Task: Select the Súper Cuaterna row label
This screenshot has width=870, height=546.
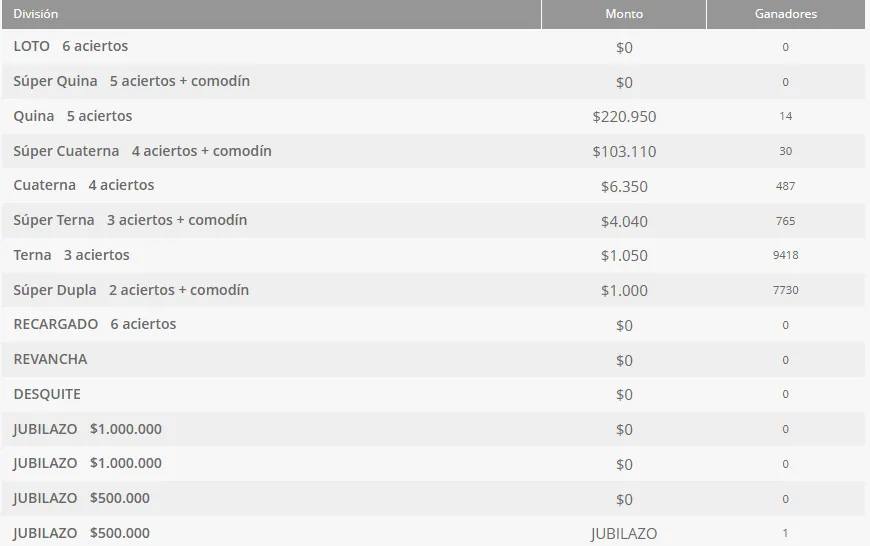Action: [x=142, y=151]
